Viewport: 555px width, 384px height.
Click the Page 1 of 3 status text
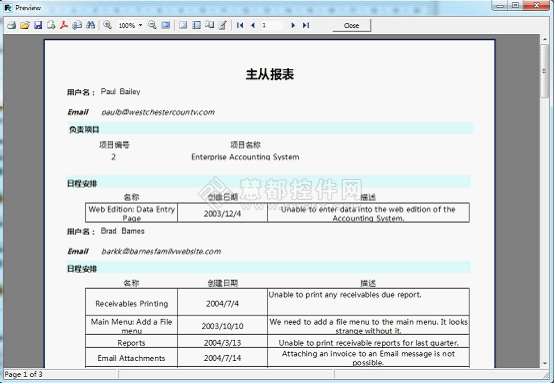(x=23, y=374)
